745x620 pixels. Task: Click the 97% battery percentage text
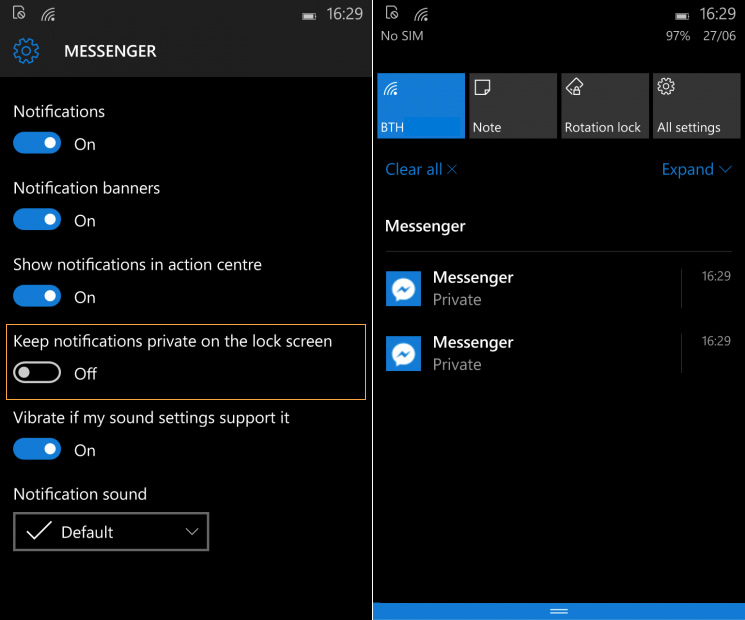678,36
